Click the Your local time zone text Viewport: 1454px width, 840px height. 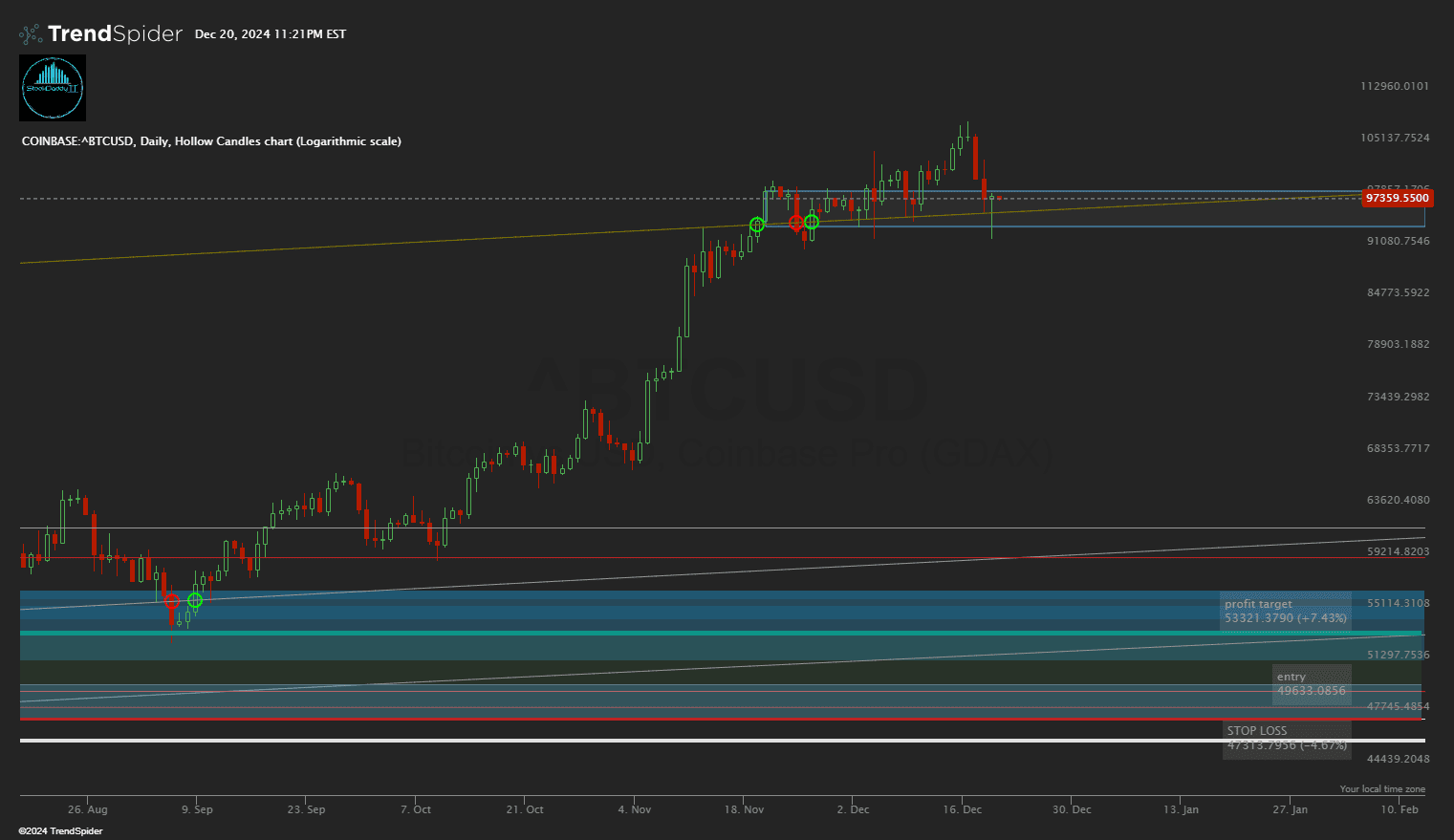(1381, 789)
